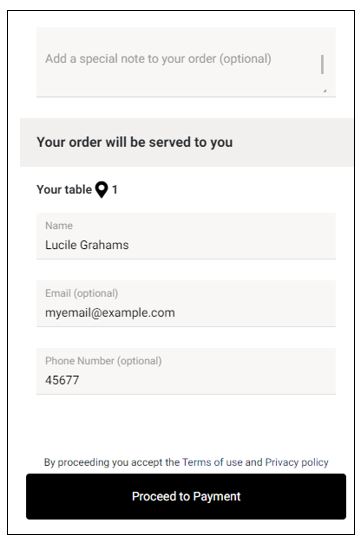Click the word 'Payment' on the black button

[x=217, y=497]
